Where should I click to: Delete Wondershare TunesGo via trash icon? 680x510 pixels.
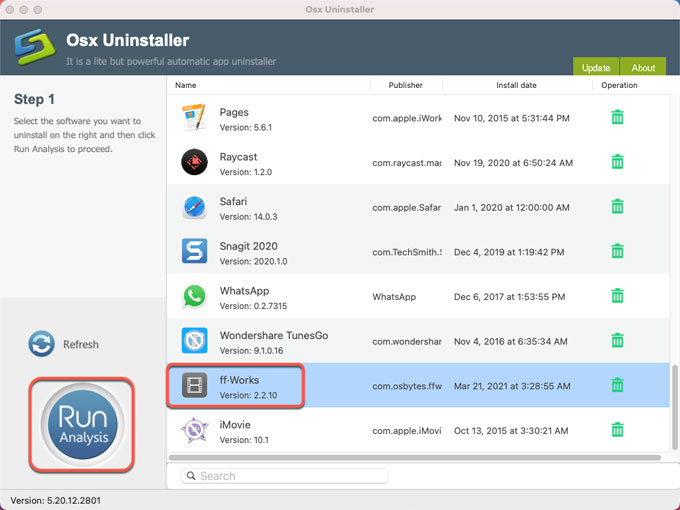(x=617, y=340)
